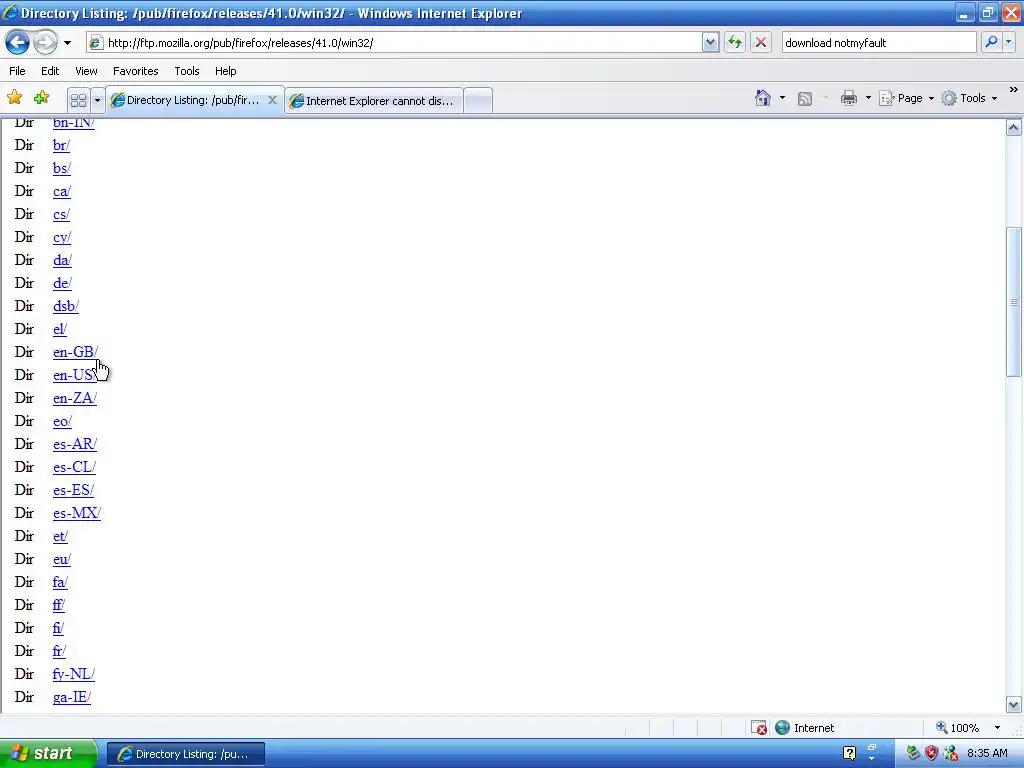Expand the toolbar overflow chevron
The image size is (1024, 768).
1014,90
